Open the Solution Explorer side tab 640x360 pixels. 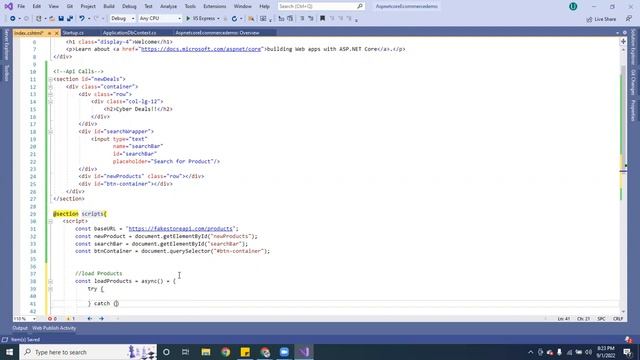tap(633, 47)
